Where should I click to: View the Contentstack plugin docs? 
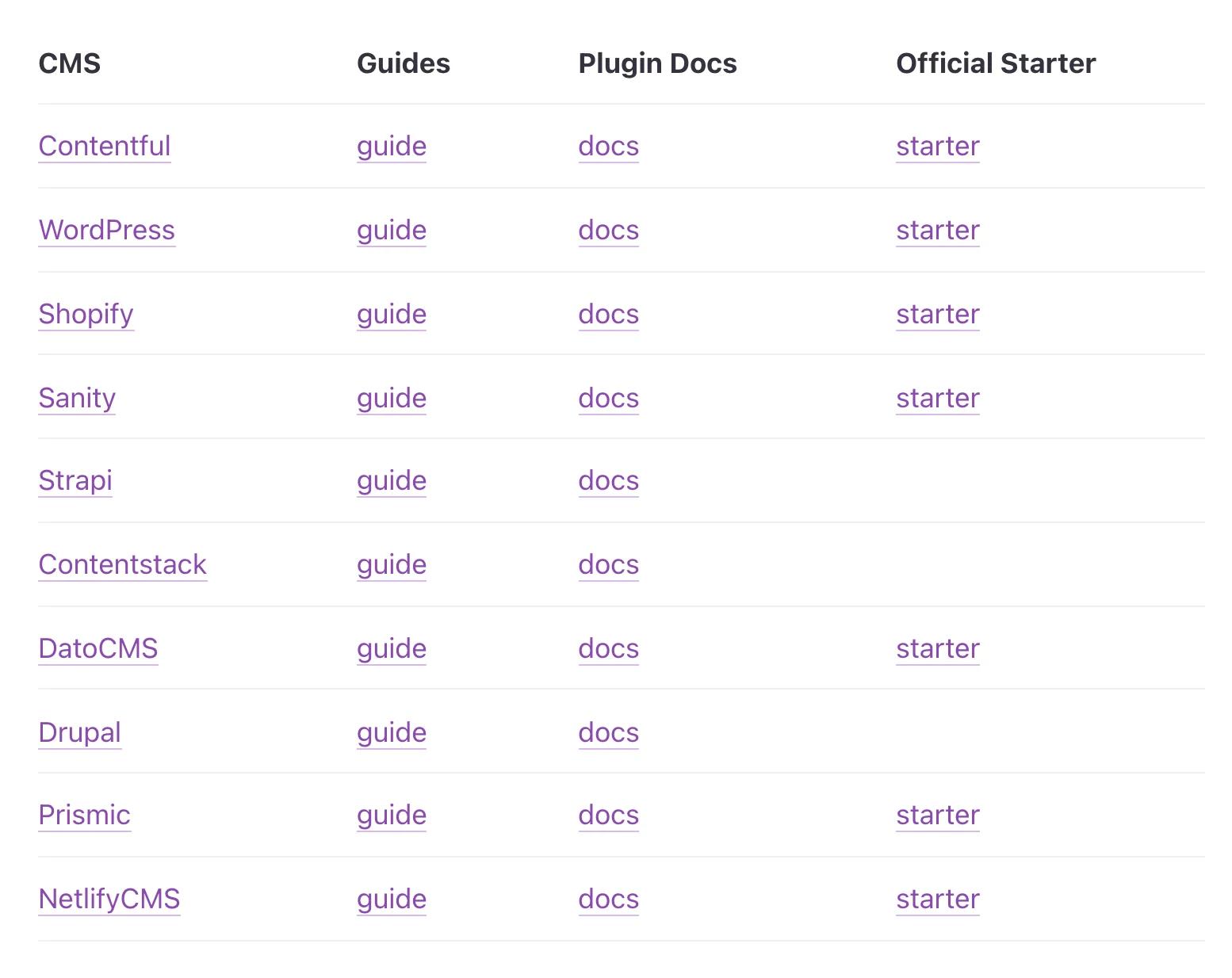(607, 565)
